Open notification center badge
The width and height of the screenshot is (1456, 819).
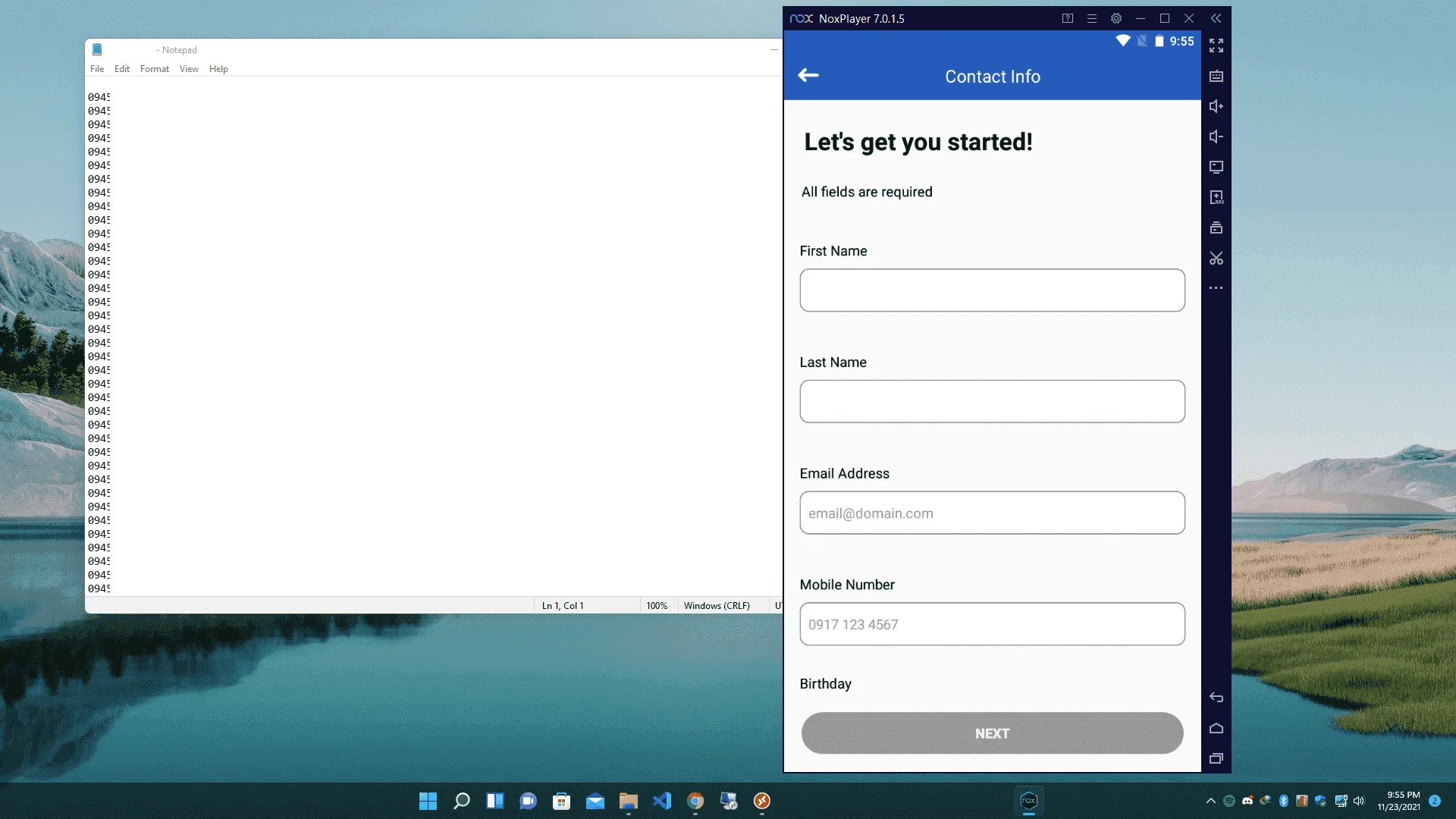[x=1435, y=801]
